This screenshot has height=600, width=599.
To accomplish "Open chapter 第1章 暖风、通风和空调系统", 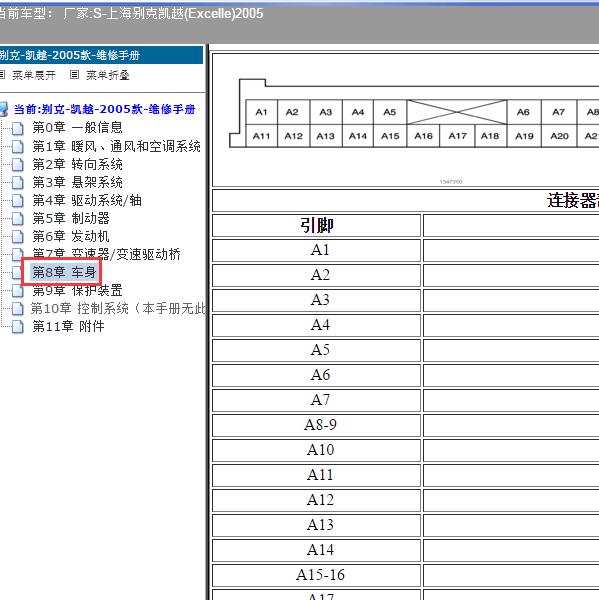I will click(116, 146).
